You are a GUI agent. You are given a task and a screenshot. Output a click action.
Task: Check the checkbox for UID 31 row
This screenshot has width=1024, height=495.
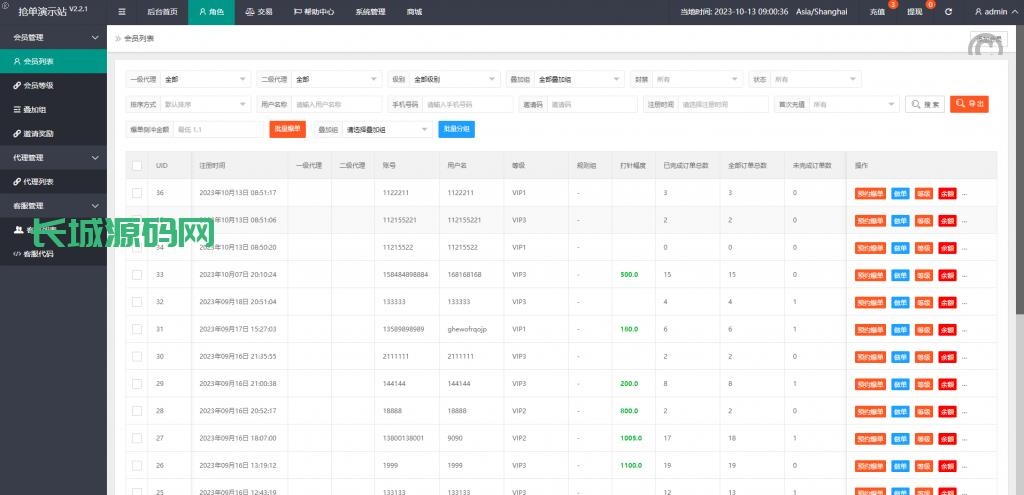pyautogui.click(x=136, y=329)
